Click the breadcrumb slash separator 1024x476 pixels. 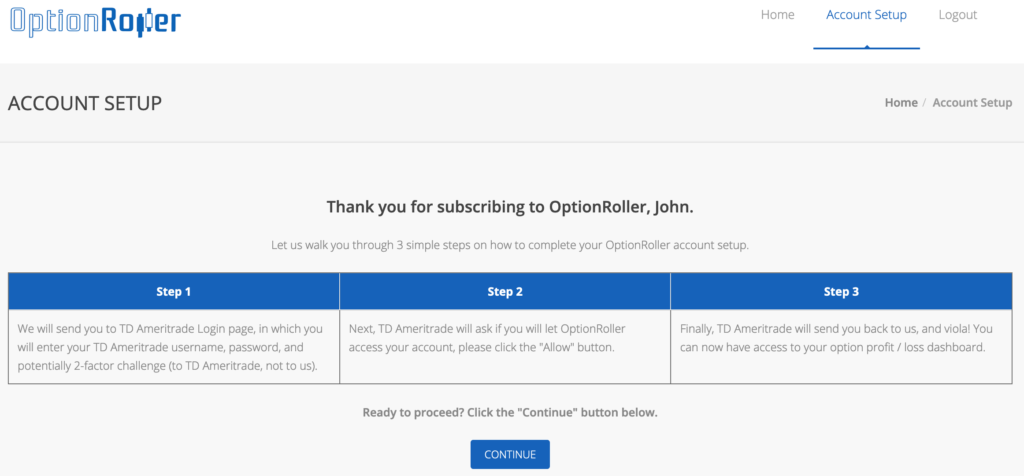925,103
